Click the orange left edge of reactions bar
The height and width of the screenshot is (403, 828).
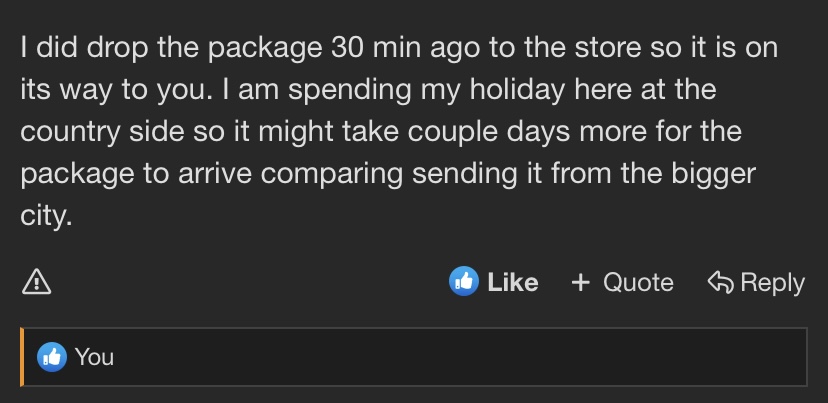click(22, 356)
